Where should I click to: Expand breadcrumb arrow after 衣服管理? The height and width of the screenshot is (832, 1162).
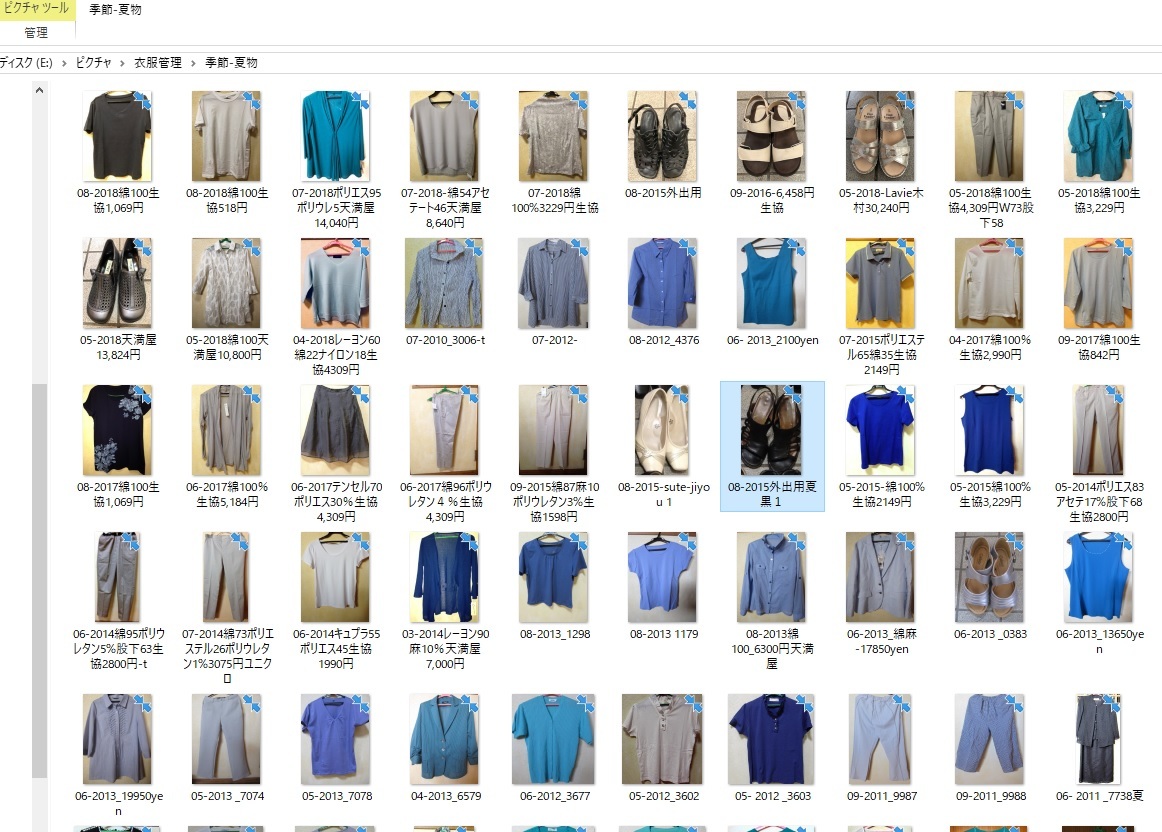click(193, 63)
